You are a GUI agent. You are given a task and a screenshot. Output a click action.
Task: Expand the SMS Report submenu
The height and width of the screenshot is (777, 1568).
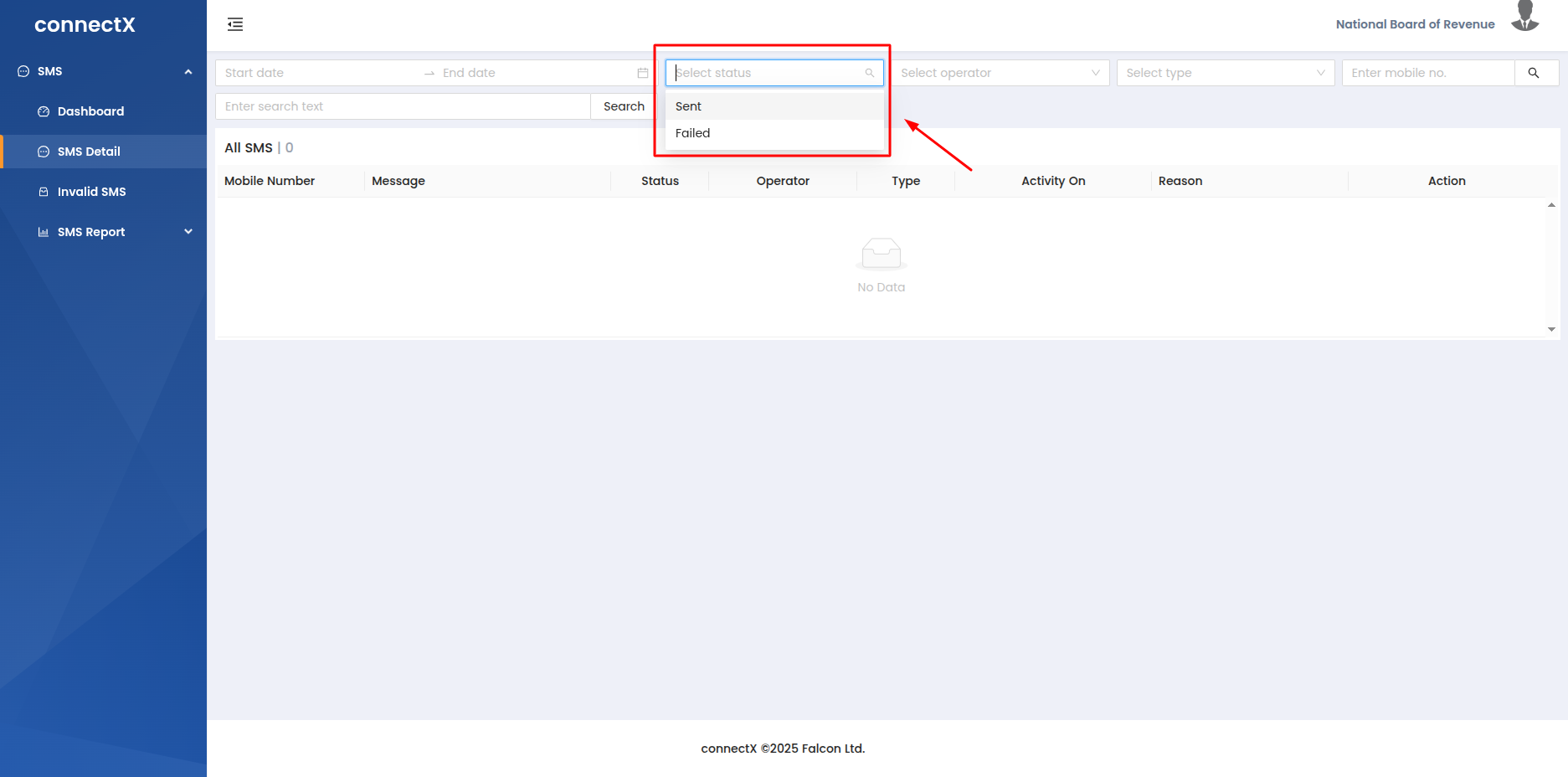coord(188,232)
